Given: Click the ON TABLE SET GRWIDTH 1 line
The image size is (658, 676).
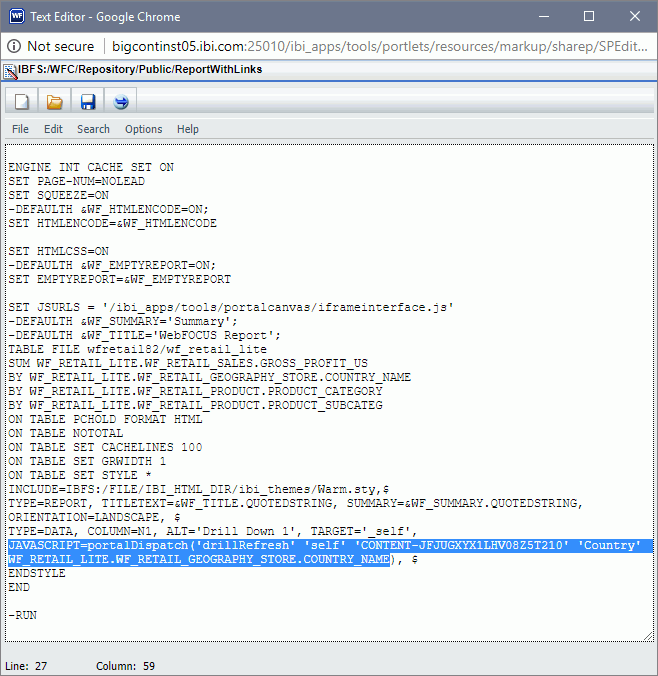Looking at the screenshot, I should 87,461.
